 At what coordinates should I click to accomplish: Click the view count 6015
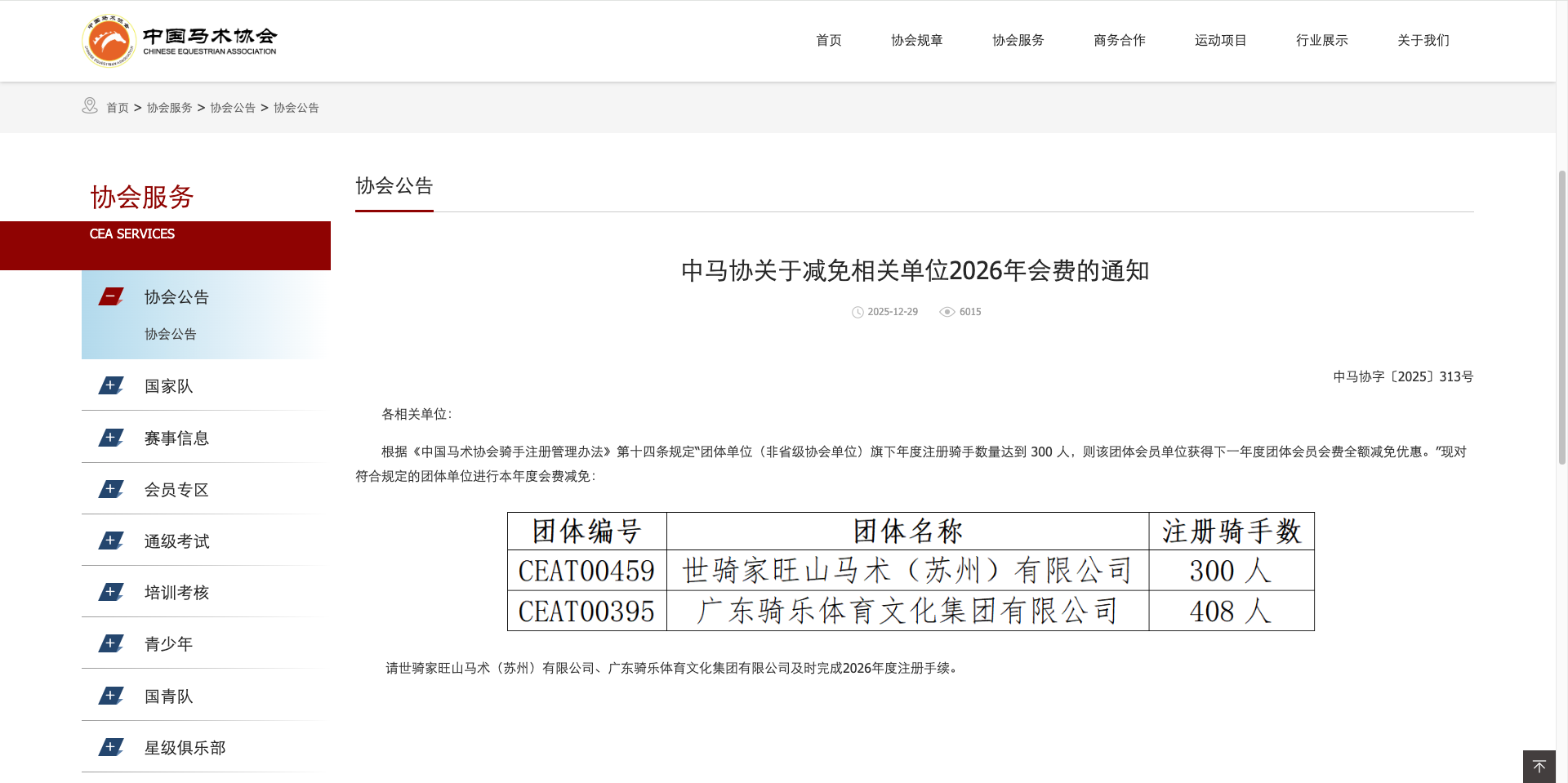tap(970, 312)
